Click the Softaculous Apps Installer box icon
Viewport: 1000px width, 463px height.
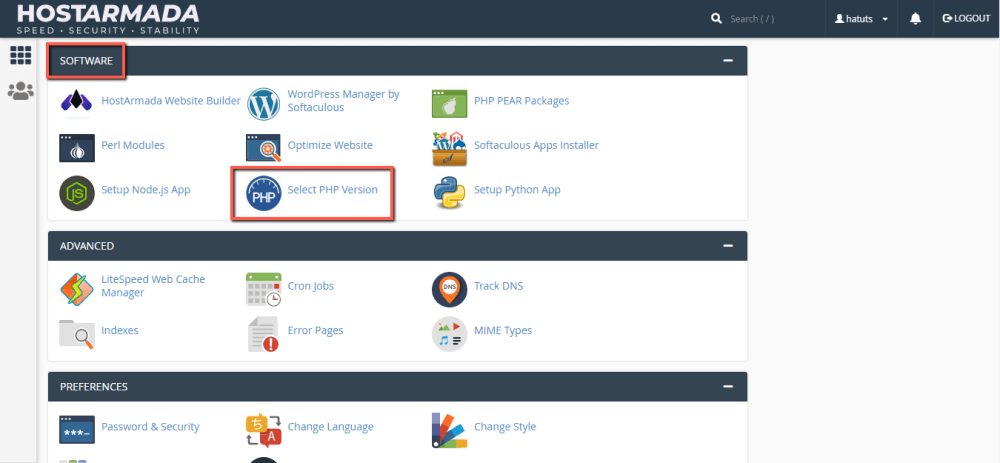pyautogui.click(x=450, y=148)
